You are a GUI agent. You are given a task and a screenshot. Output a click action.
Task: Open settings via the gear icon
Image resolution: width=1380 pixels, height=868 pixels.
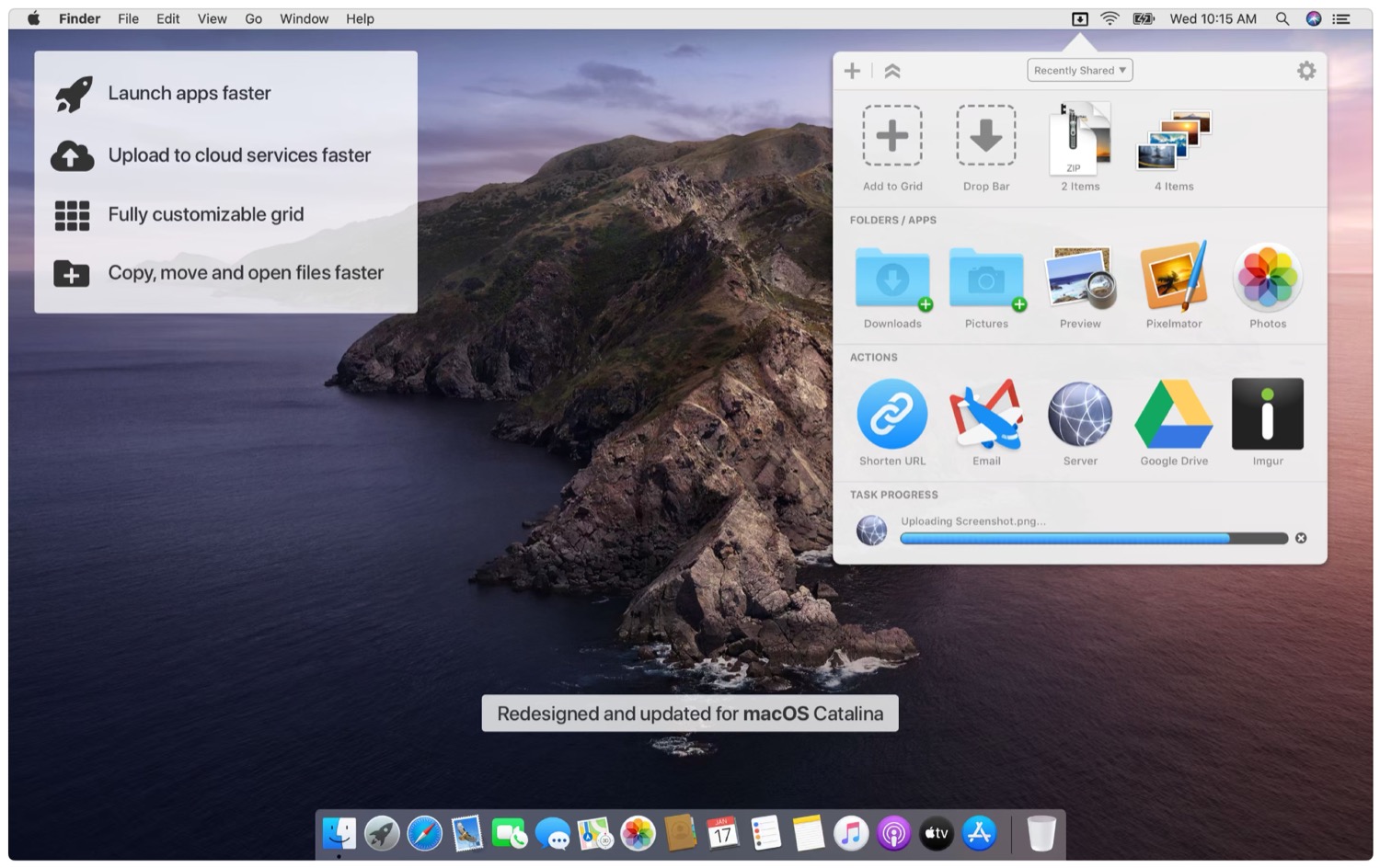tap(1305, 71)
